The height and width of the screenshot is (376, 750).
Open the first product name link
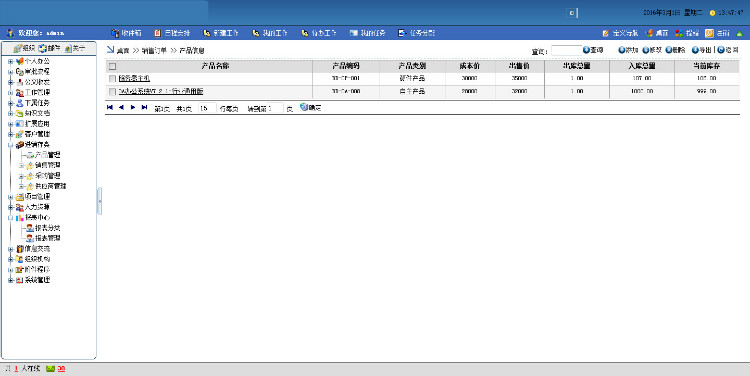point(134,78)
